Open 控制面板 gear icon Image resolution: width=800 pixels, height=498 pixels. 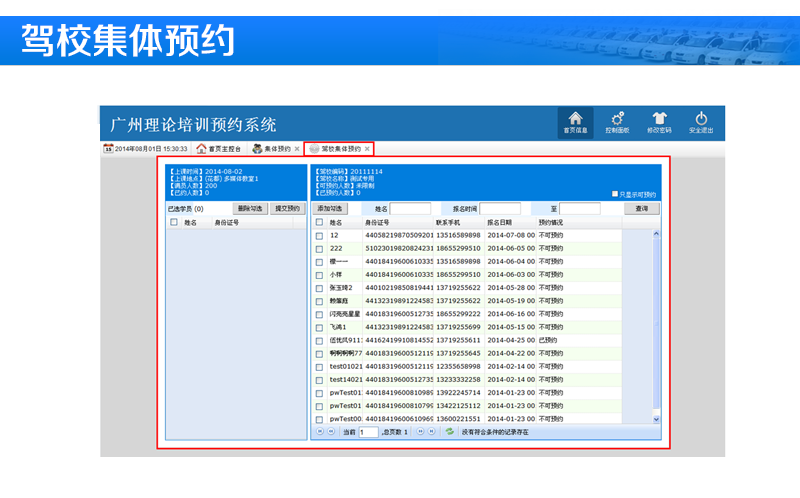click(618, 120)
